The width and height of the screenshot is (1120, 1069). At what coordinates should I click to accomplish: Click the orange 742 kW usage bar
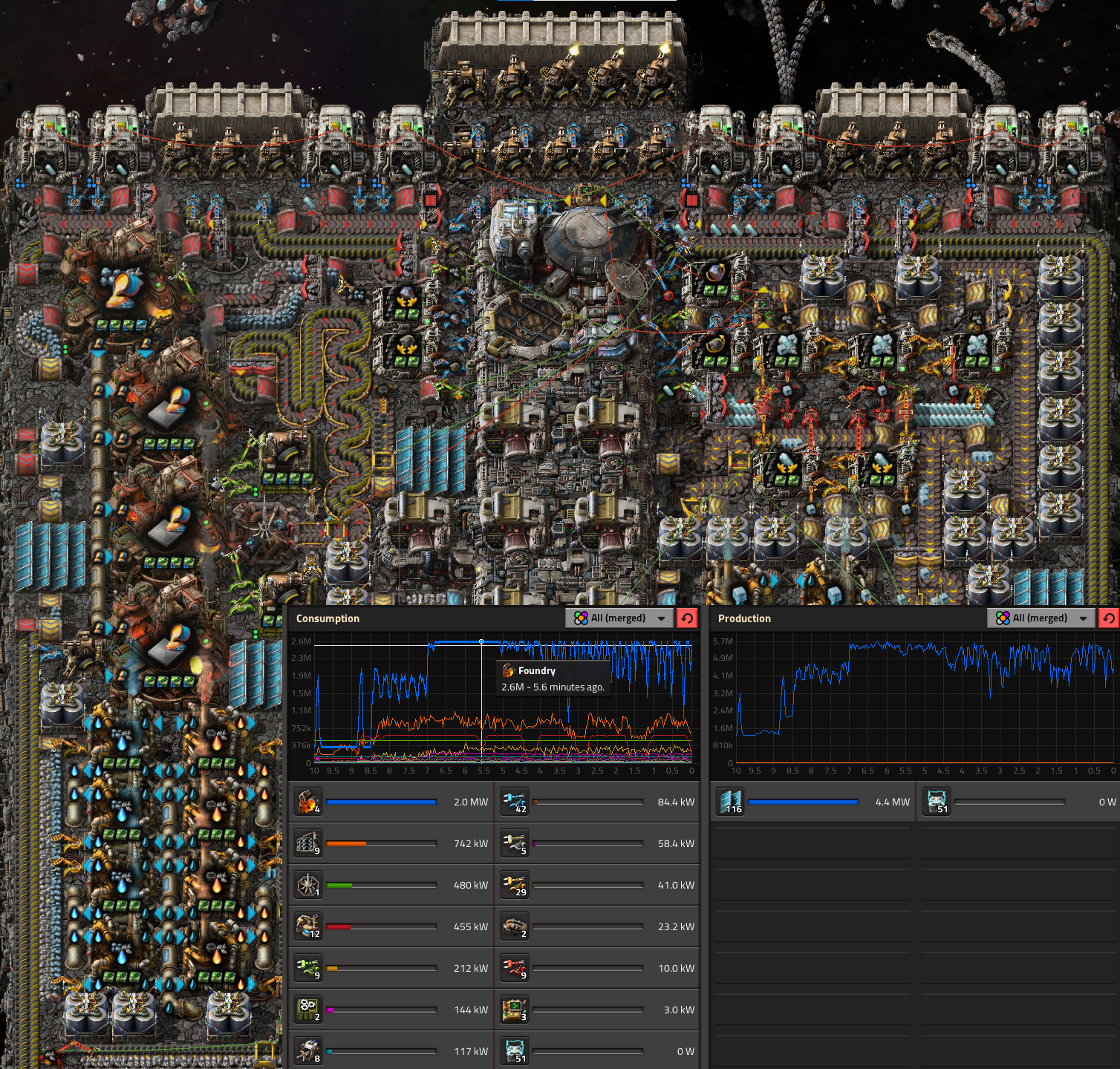[381, 843]
